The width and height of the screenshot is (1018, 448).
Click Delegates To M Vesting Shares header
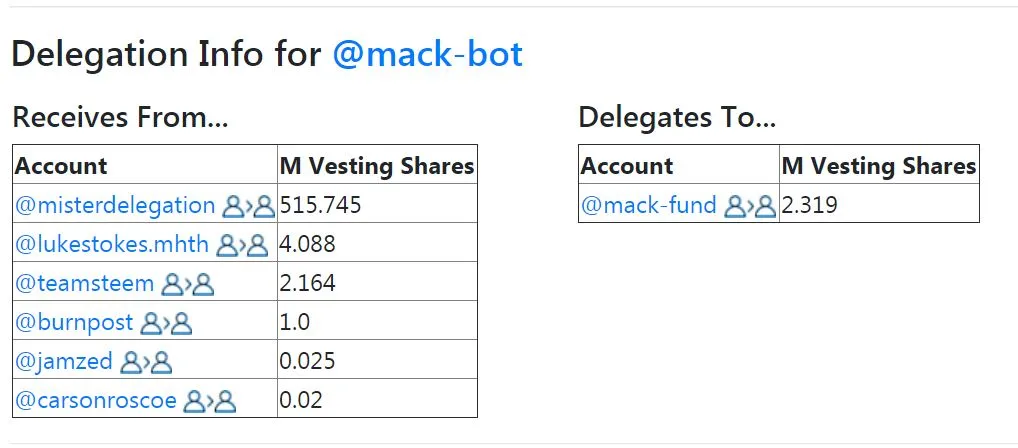coord(879,164)
